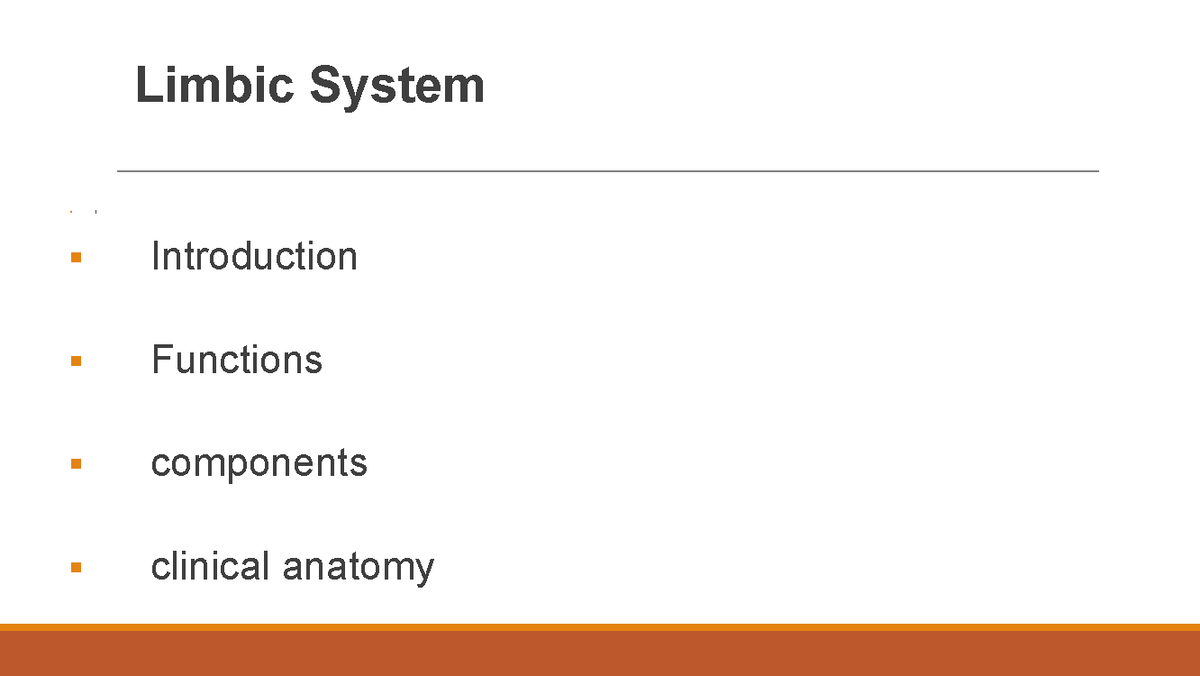Select the "Functions" bullet text

237,360
